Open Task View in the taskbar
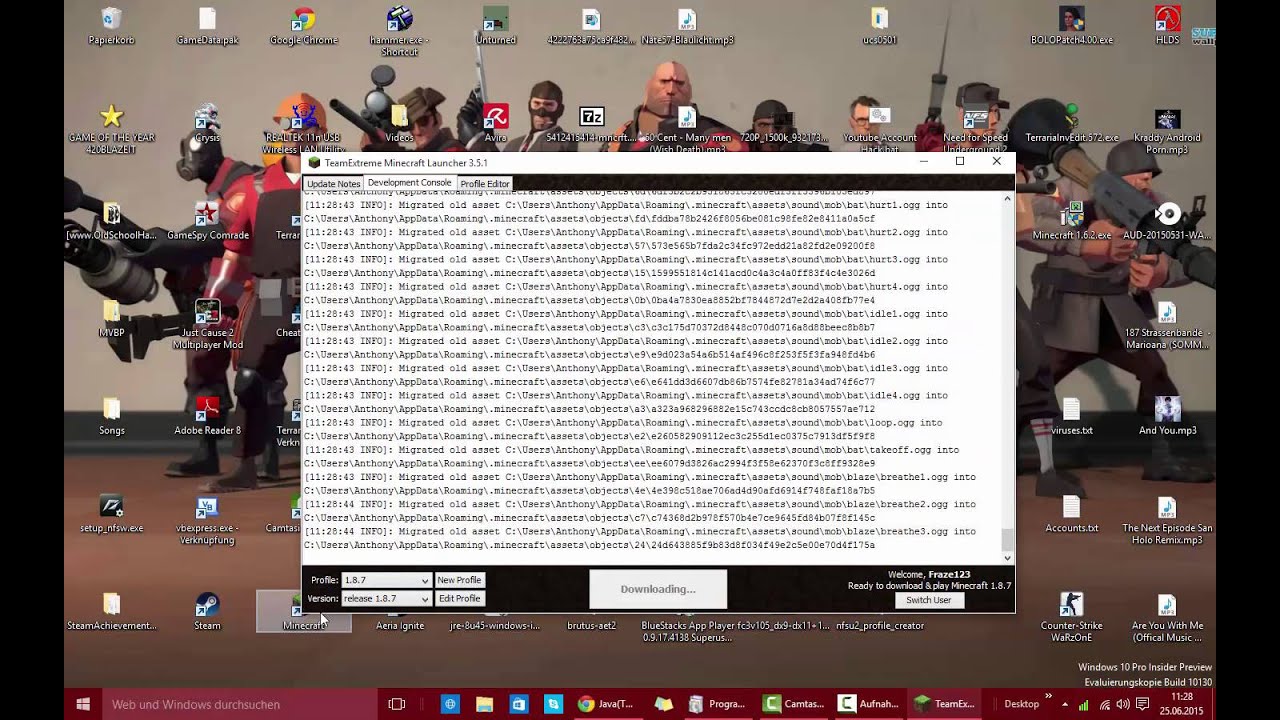1280x720 pixels. [x=397, y=704]
